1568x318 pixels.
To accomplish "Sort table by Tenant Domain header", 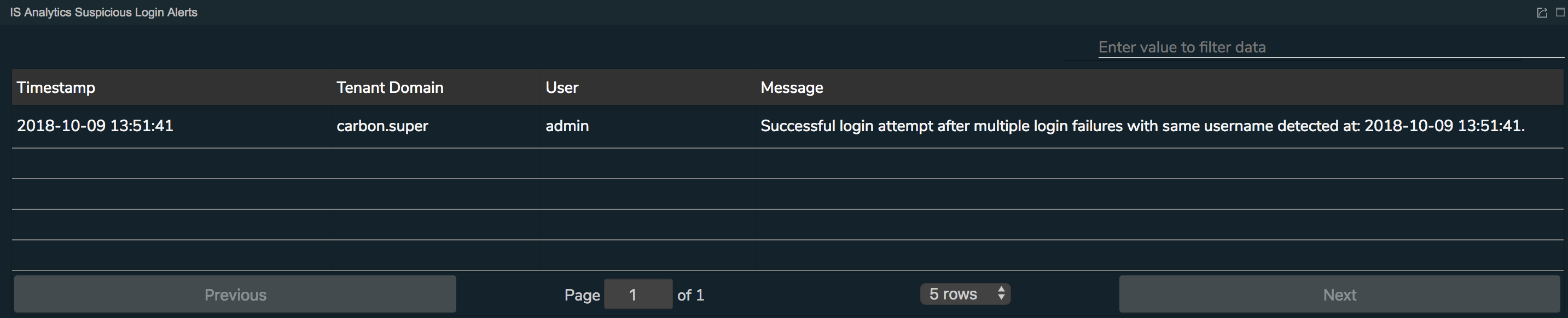I will pos(390,87).
